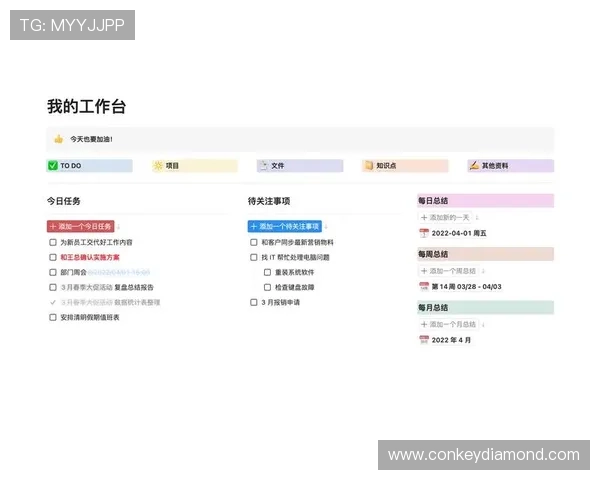
Task: Click the orange 每周总结 header
Action: click(486, 254)
